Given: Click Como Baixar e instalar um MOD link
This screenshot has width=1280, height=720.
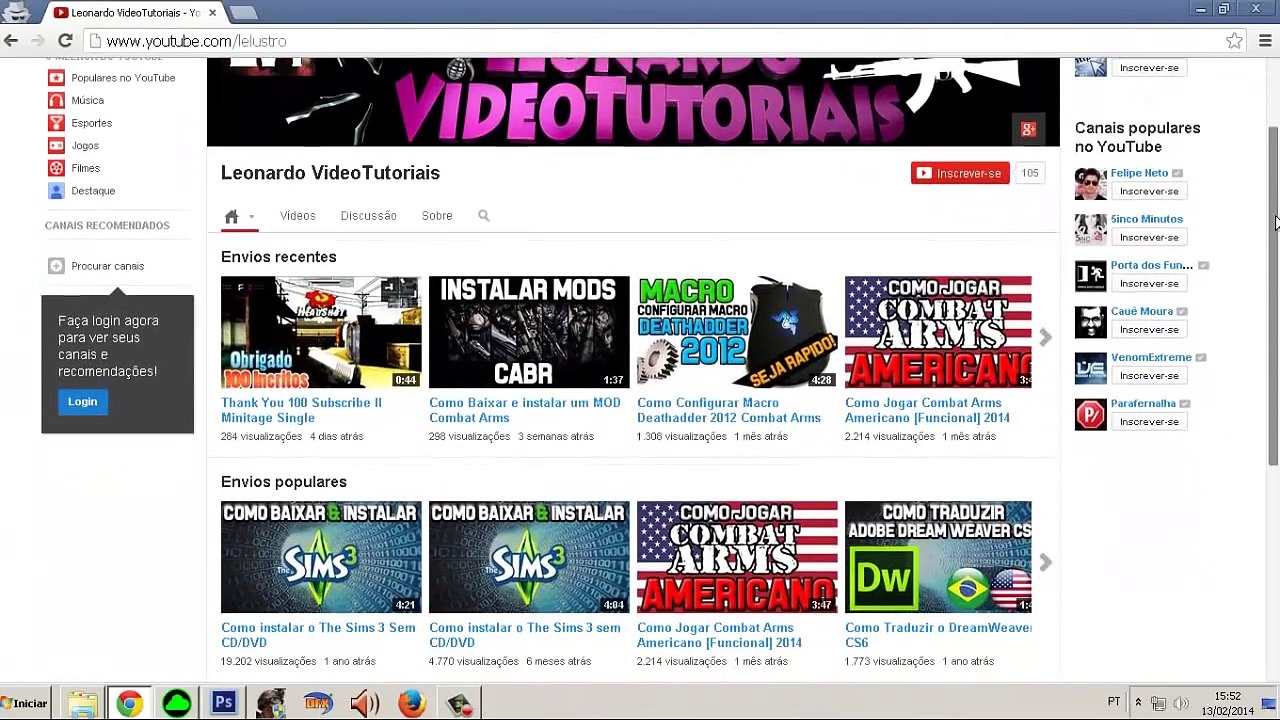Looking at the screenshot, I should point(524,410).
